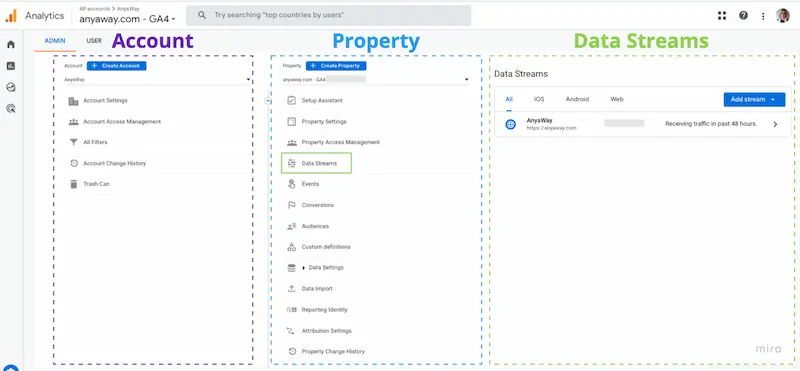Open the Reports bar-chart sidebar icon
This screenshot has height=371, width=800.
point(11,66)
